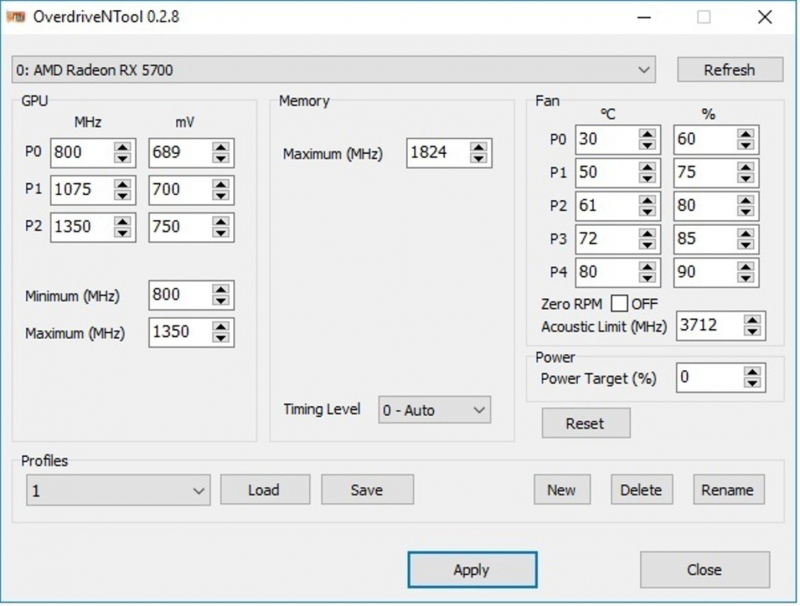Click the Apply button

coord(472,569)
